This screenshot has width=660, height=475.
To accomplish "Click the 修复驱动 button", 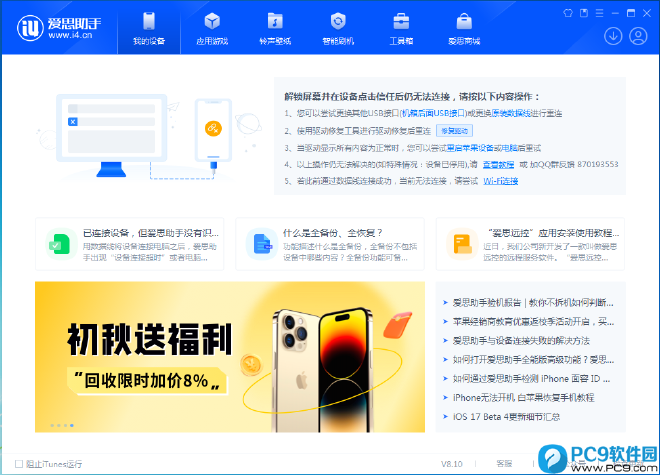I will (x=454, y=131).
